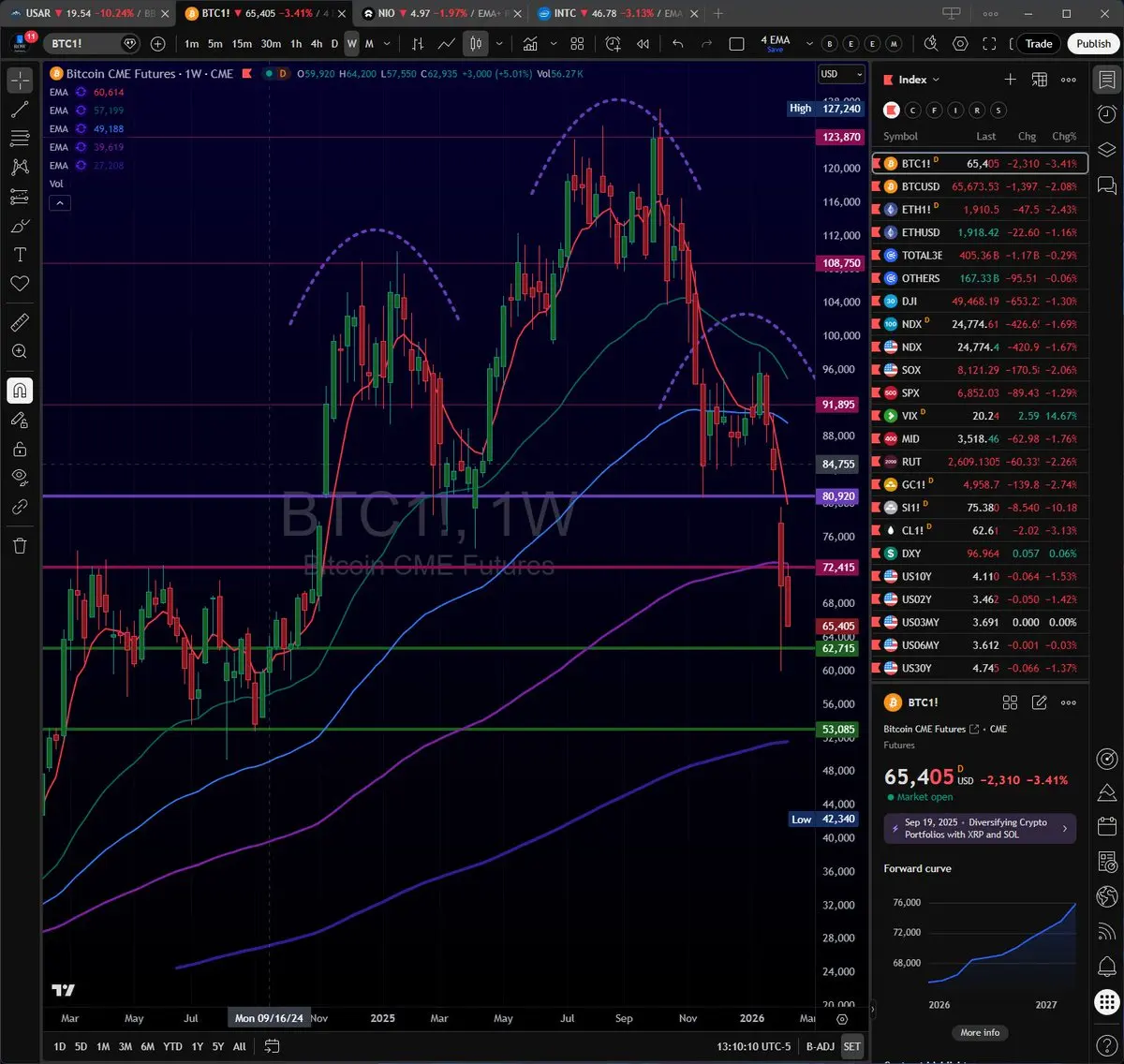Image resolution: width=1124 pixels, height=1064 pixels.
Task: Open the compare or add symbol plus button
Action: click(157, 44)
